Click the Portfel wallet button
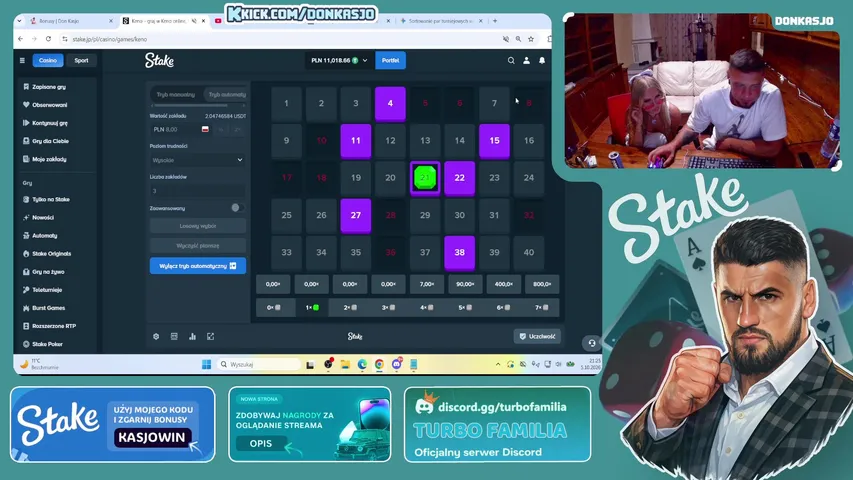 point(390,60)
